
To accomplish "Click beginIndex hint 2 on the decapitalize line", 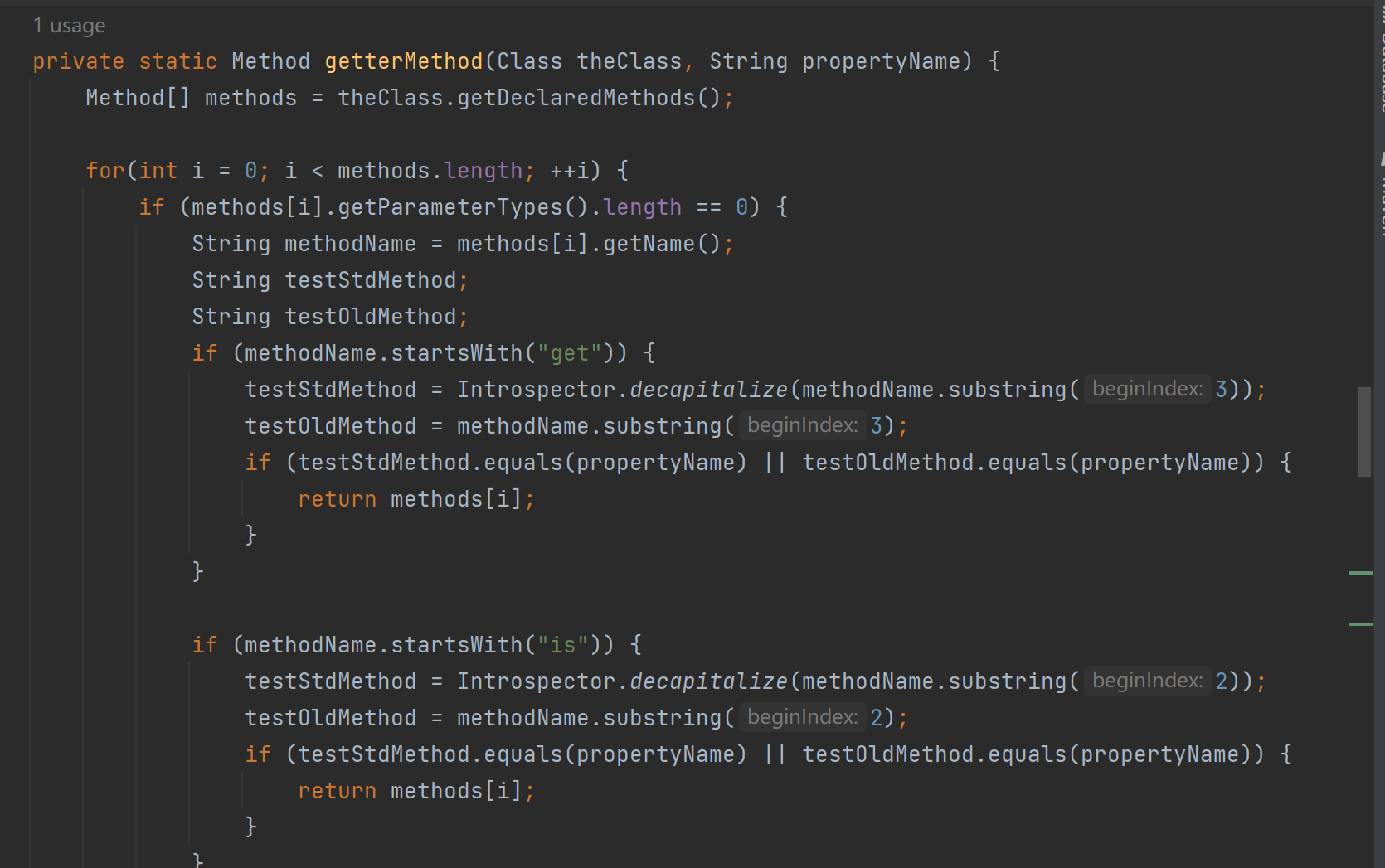I will (x=1147, y=681).
